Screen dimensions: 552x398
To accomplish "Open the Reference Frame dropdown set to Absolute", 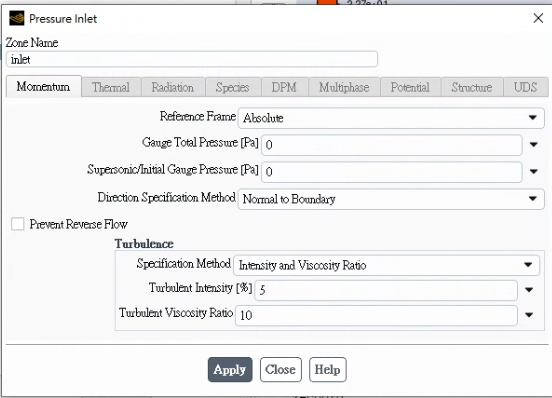I will coord(391,118).
